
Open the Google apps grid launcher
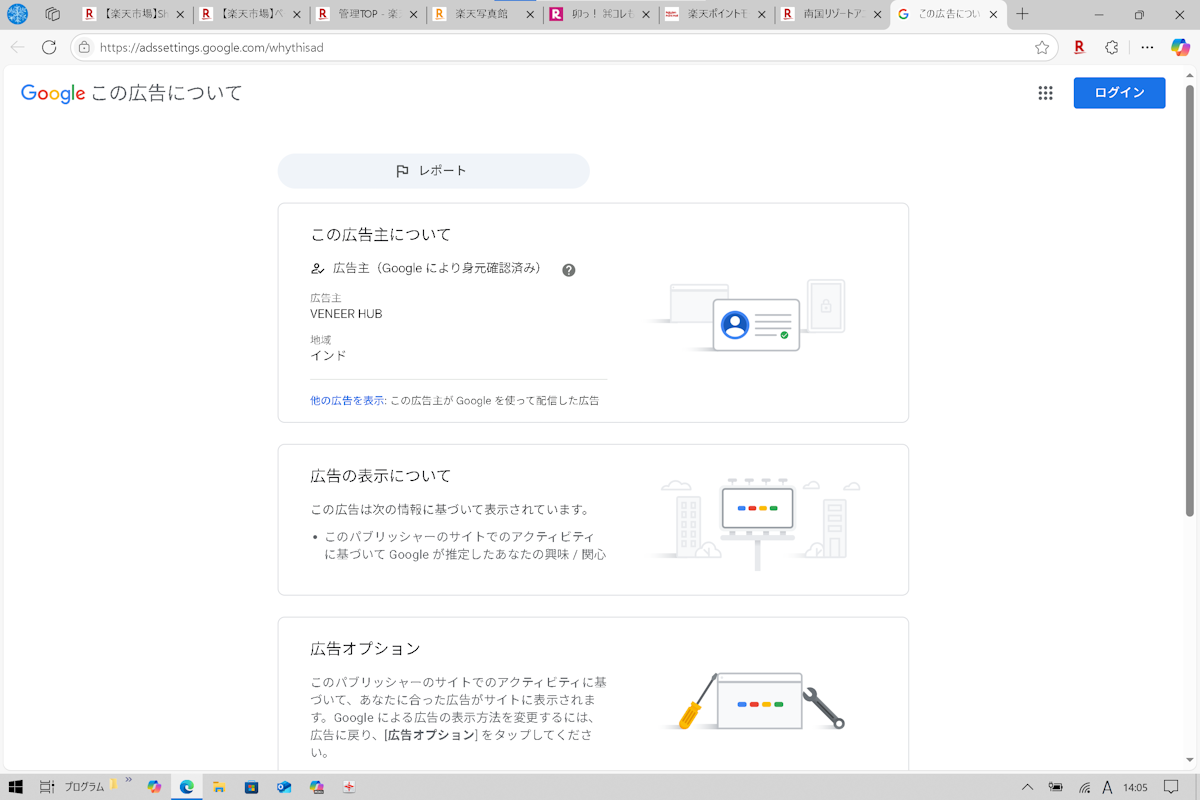click(1045, 93)
